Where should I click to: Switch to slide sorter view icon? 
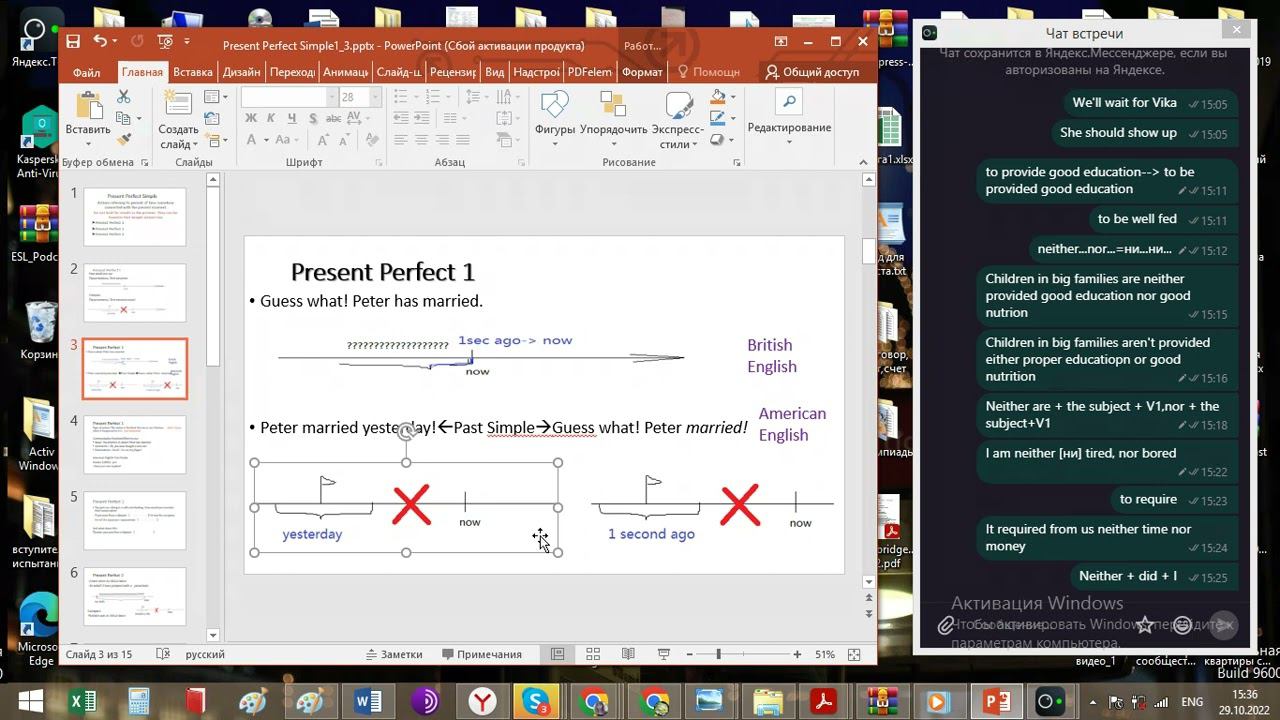pos(593,654)
